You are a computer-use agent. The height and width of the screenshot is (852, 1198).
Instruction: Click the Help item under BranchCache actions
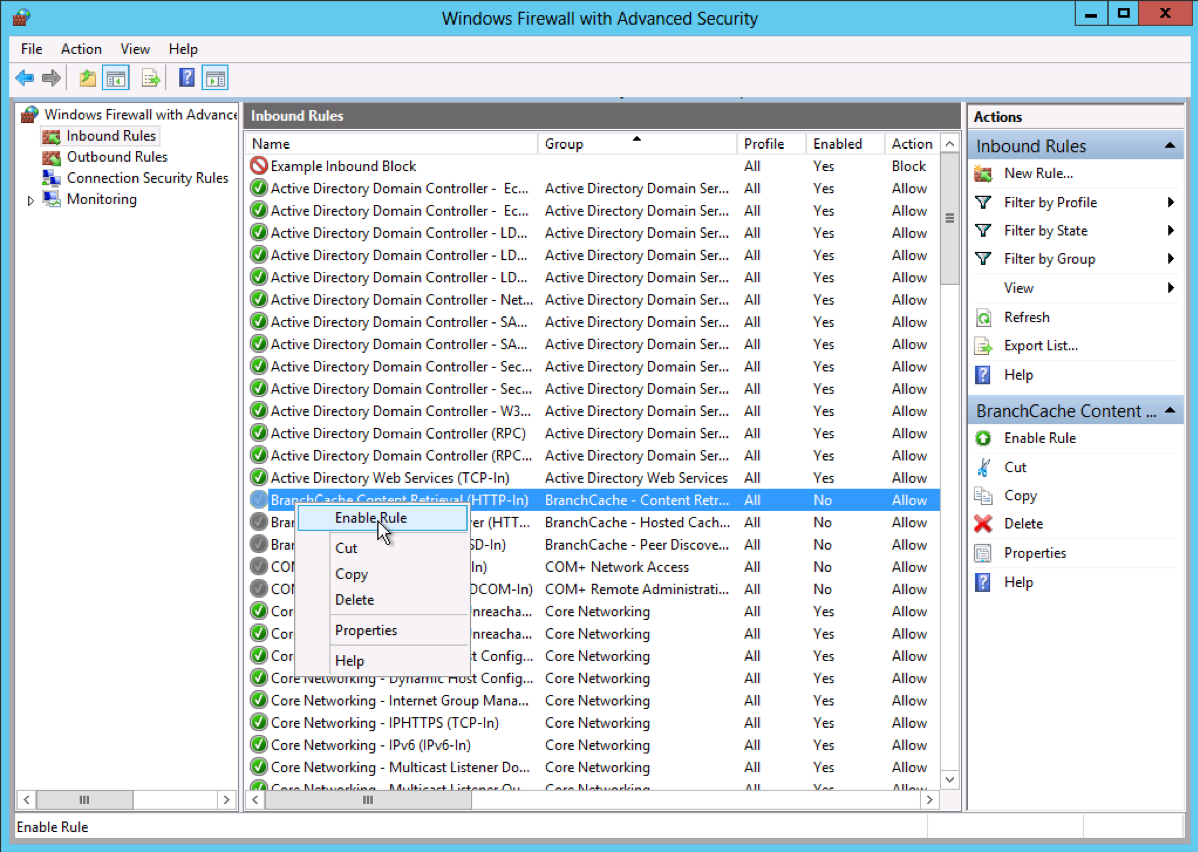1018,582
